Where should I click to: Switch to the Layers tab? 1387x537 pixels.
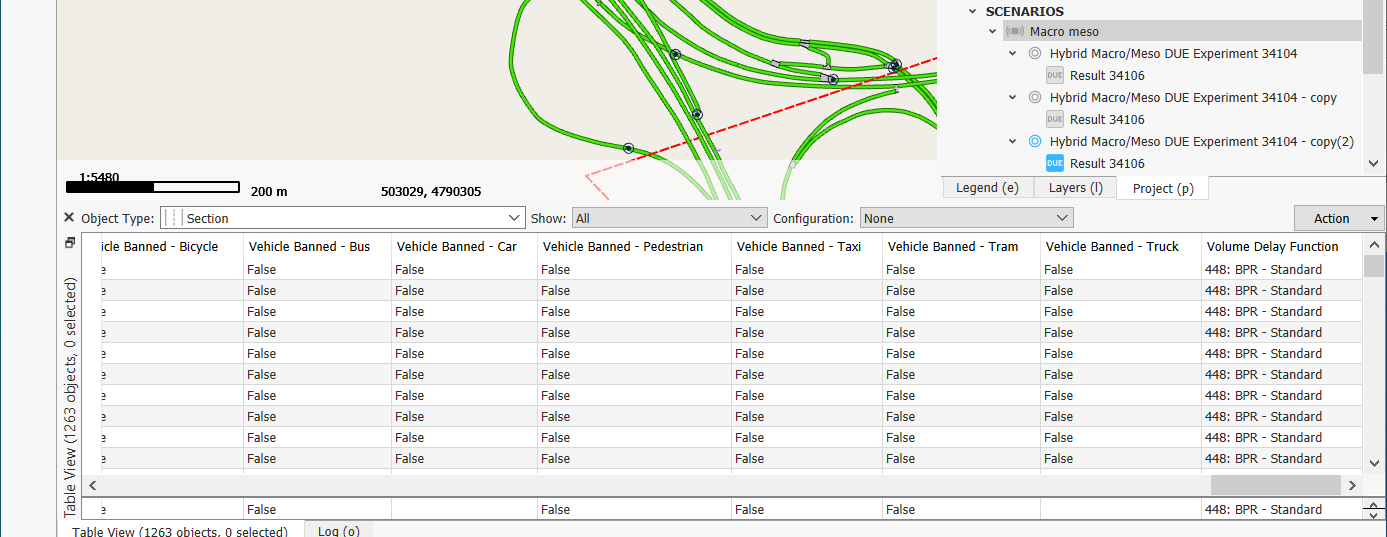coord(1075,188)
